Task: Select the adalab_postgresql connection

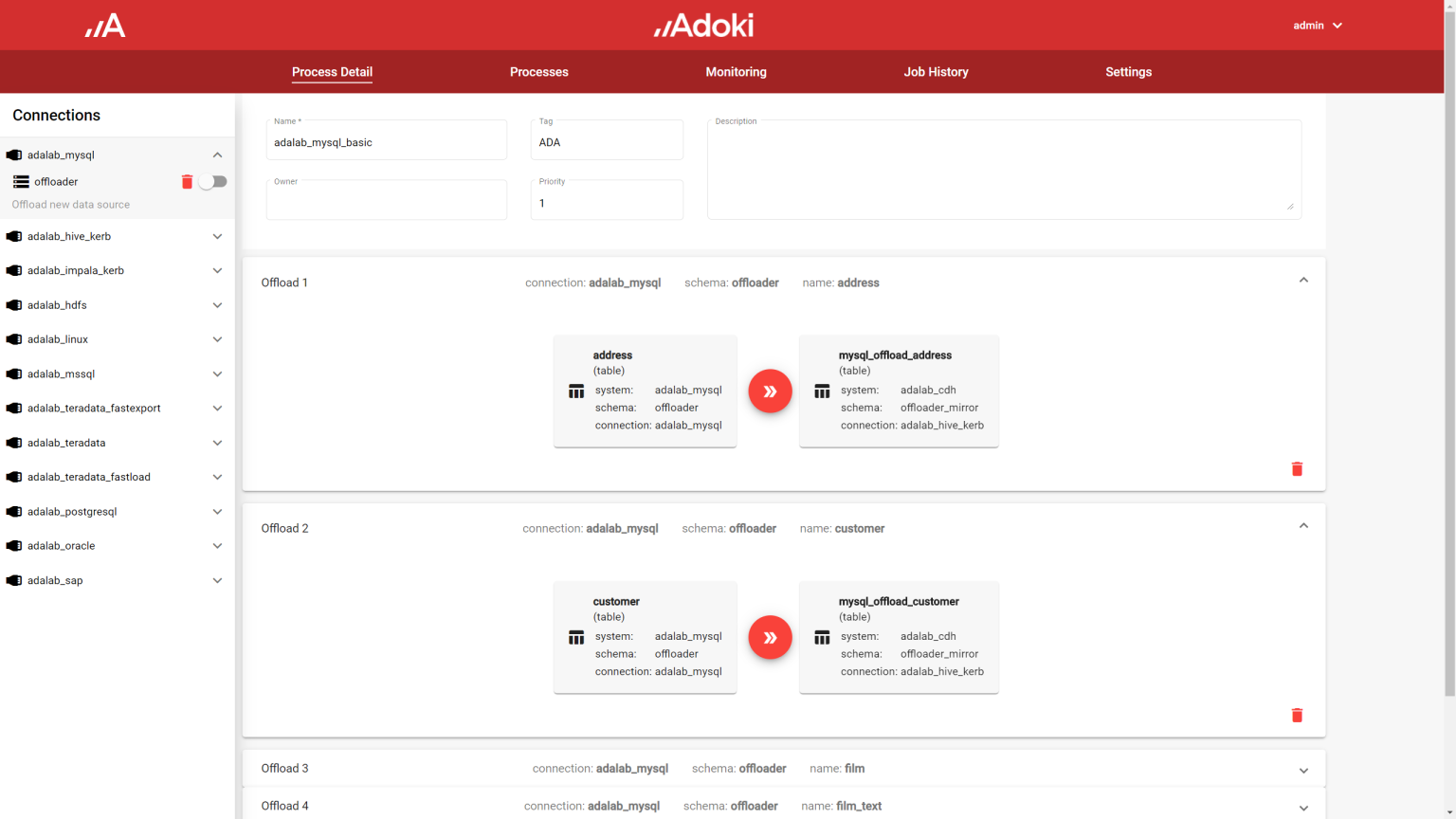Action: [72, 512]
